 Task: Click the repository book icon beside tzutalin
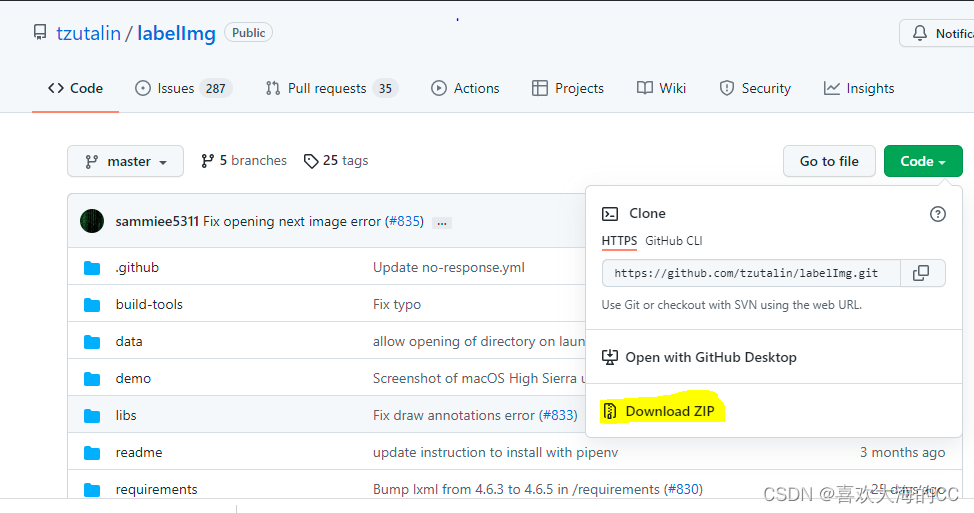(40, 32)
